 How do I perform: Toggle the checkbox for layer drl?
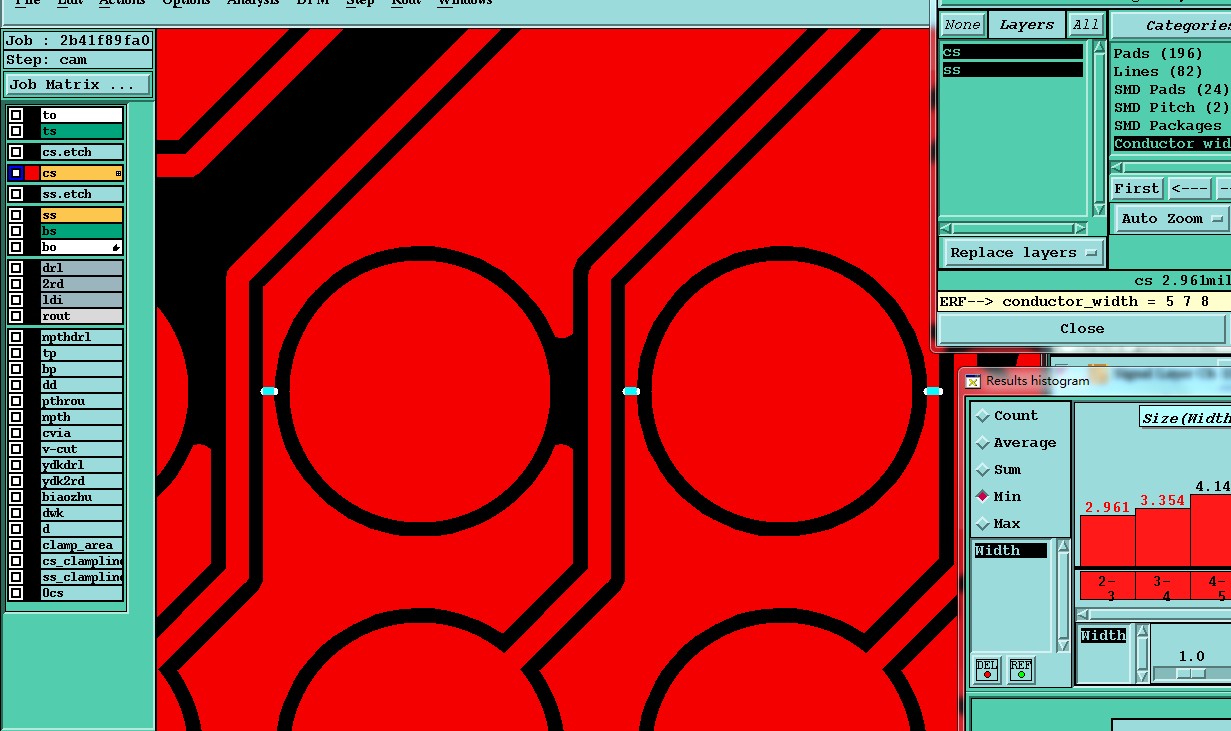[x=16, y=268]
